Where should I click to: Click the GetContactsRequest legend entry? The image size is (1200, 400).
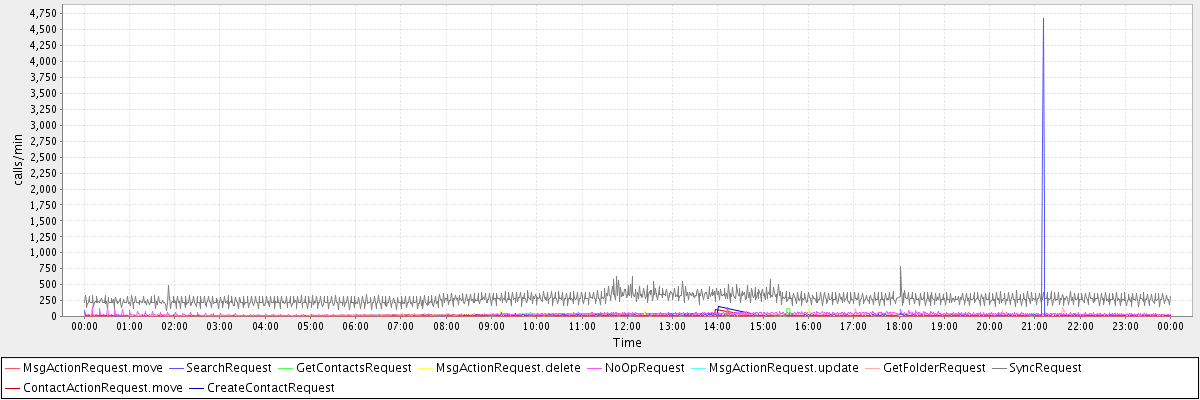(x=353, y=368)
